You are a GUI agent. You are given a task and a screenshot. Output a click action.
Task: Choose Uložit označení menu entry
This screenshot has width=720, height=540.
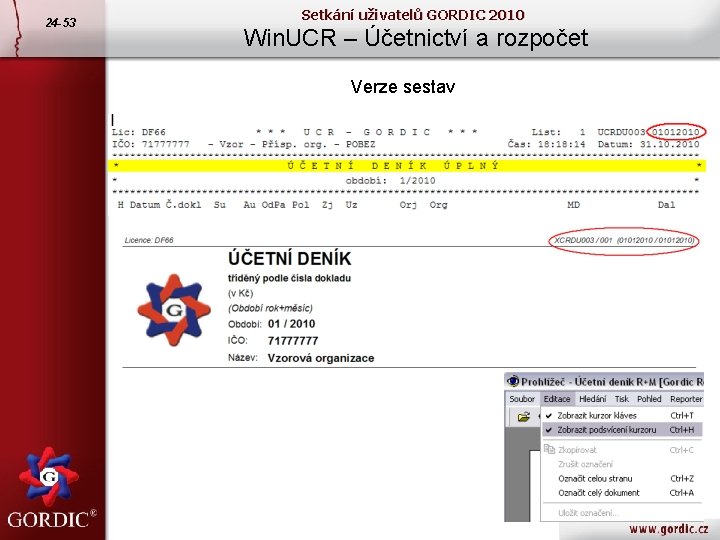tap(622, 513)
